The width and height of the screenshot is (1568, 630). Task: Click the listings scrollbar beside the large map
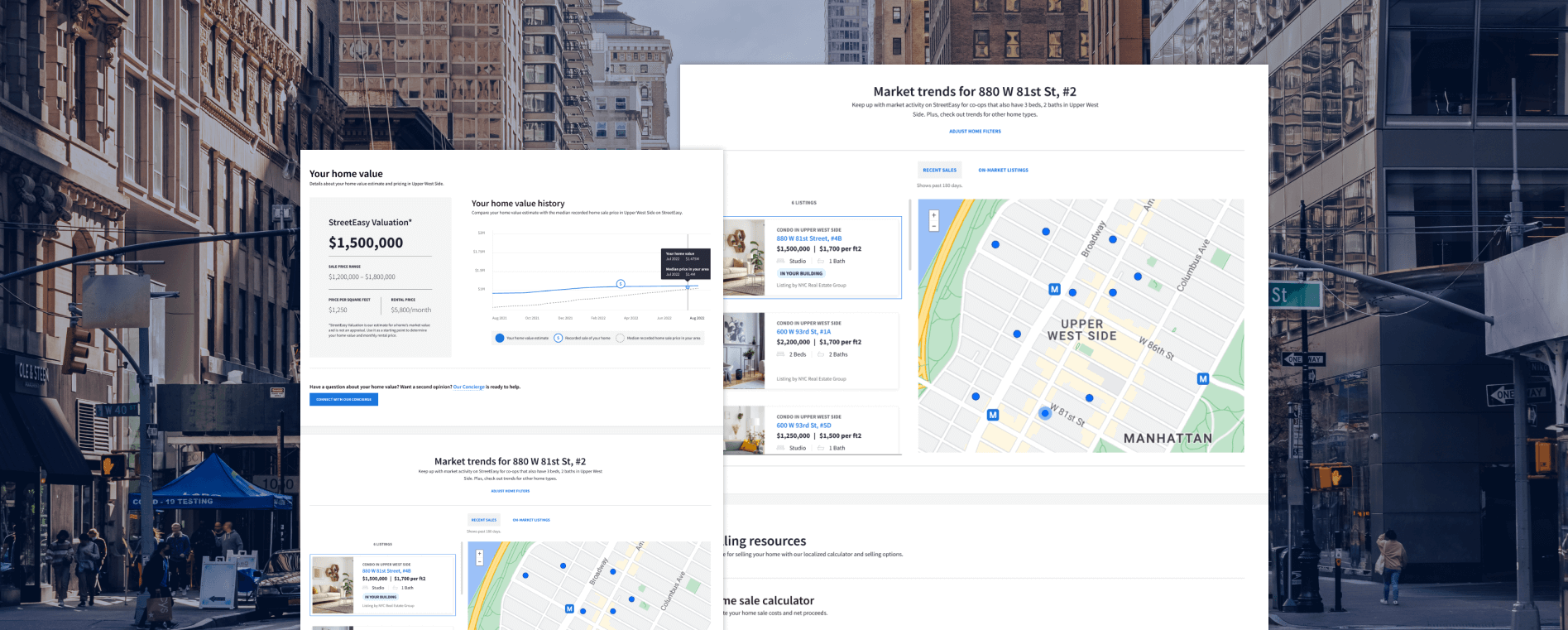click(909, 236)
